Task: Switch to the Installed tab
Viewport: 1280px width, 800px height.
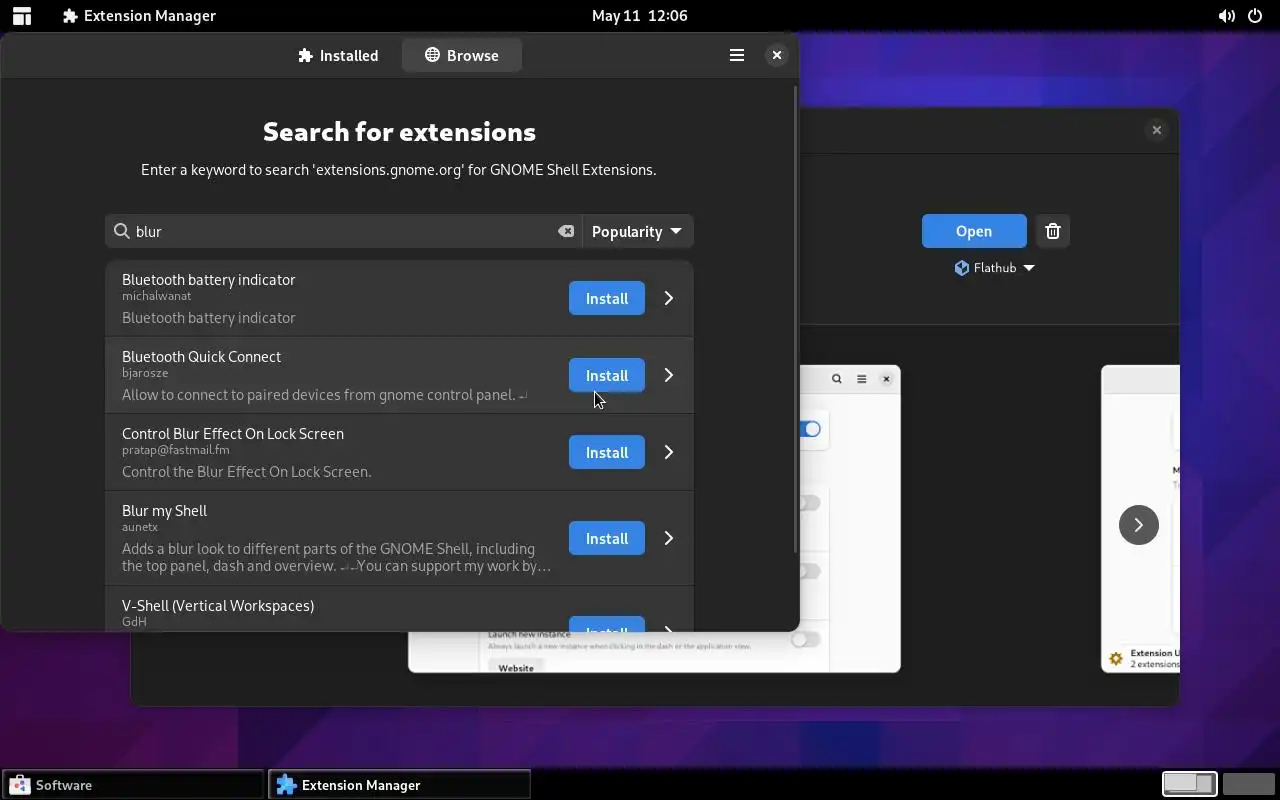Action: click(x=338, y=55)
